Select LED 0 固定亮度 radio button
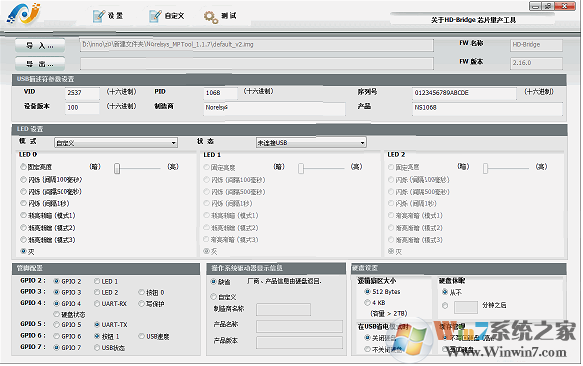 click(x=23, y=167)
